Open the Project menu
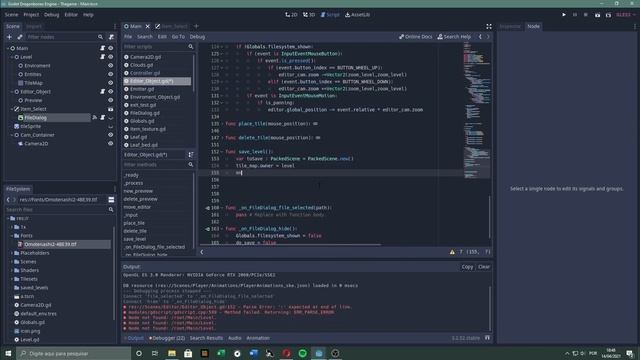The height and width of the screenshot is (360, 640). point(31,15)
